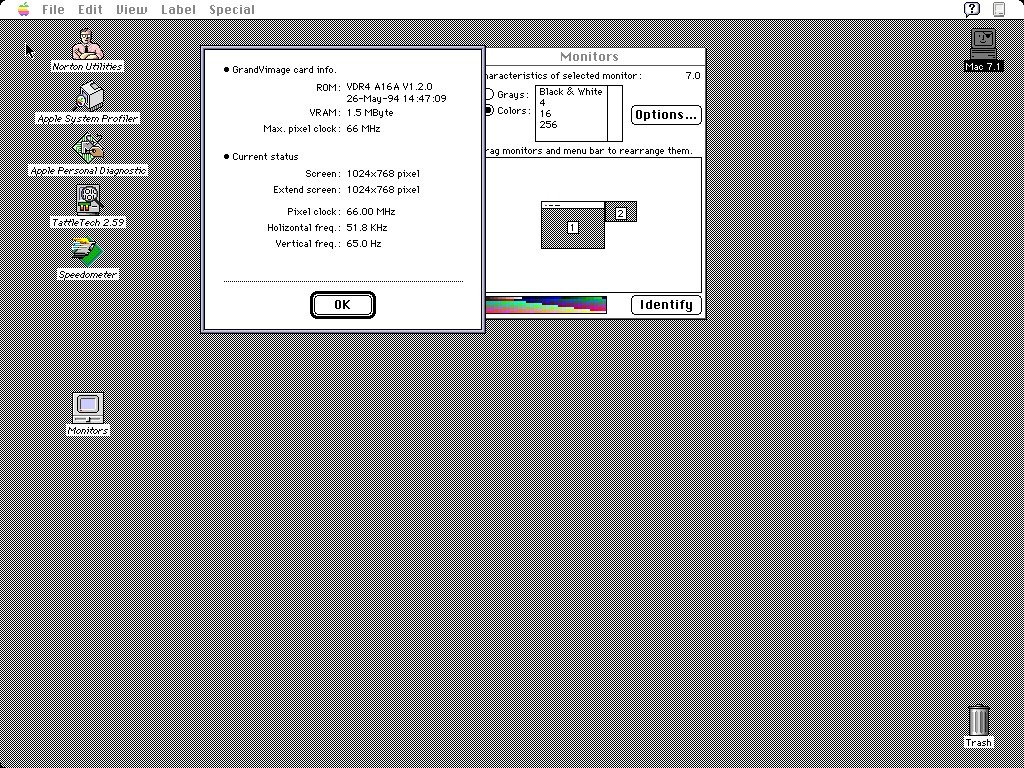Image resolution: width=1024 pixels, height=768 pixels.
Task: Click the Pixel clock value 66.00 MHz
Action: 370,212
